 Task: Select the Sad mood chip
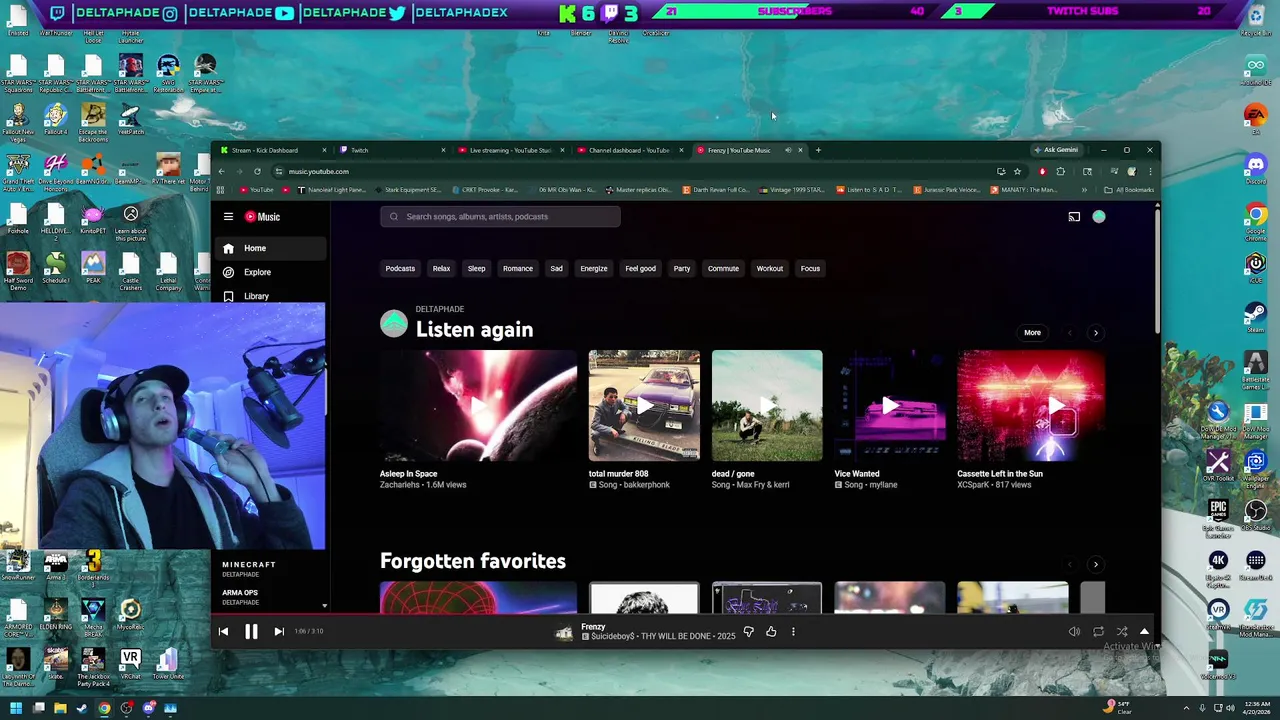point(556,268)
